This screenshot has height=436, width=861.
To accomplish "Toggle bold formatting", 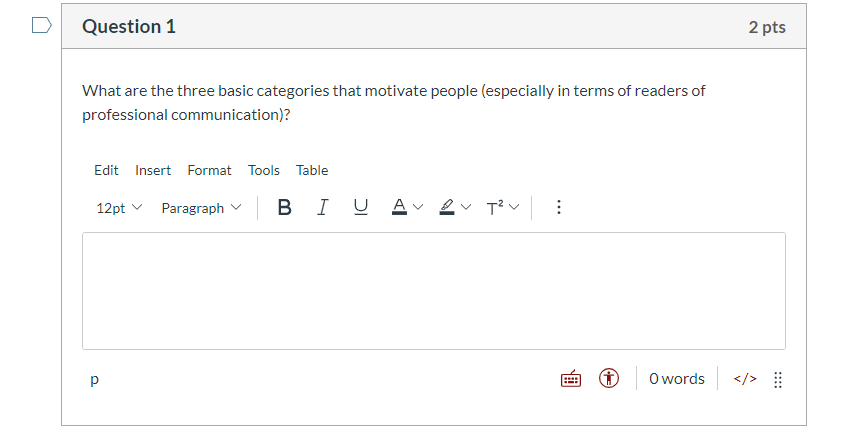I will tap(284, 207).
